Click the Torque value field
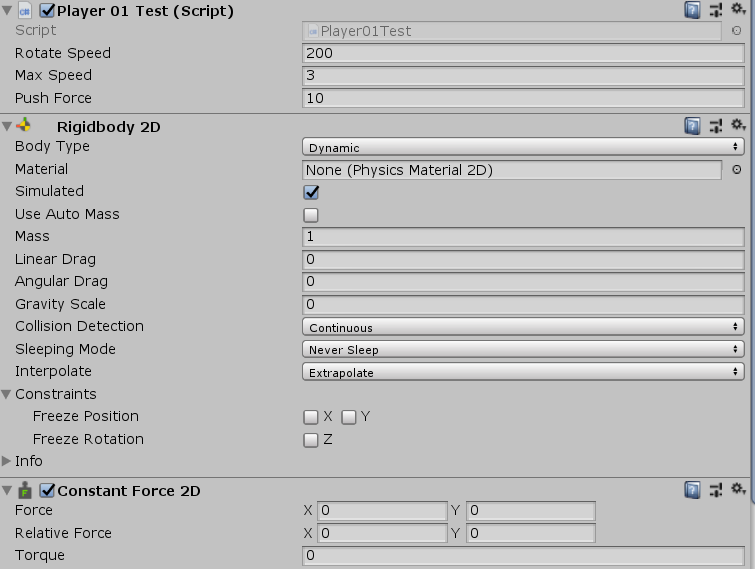This screenshot has height=569, width=755. click(523, 556)
